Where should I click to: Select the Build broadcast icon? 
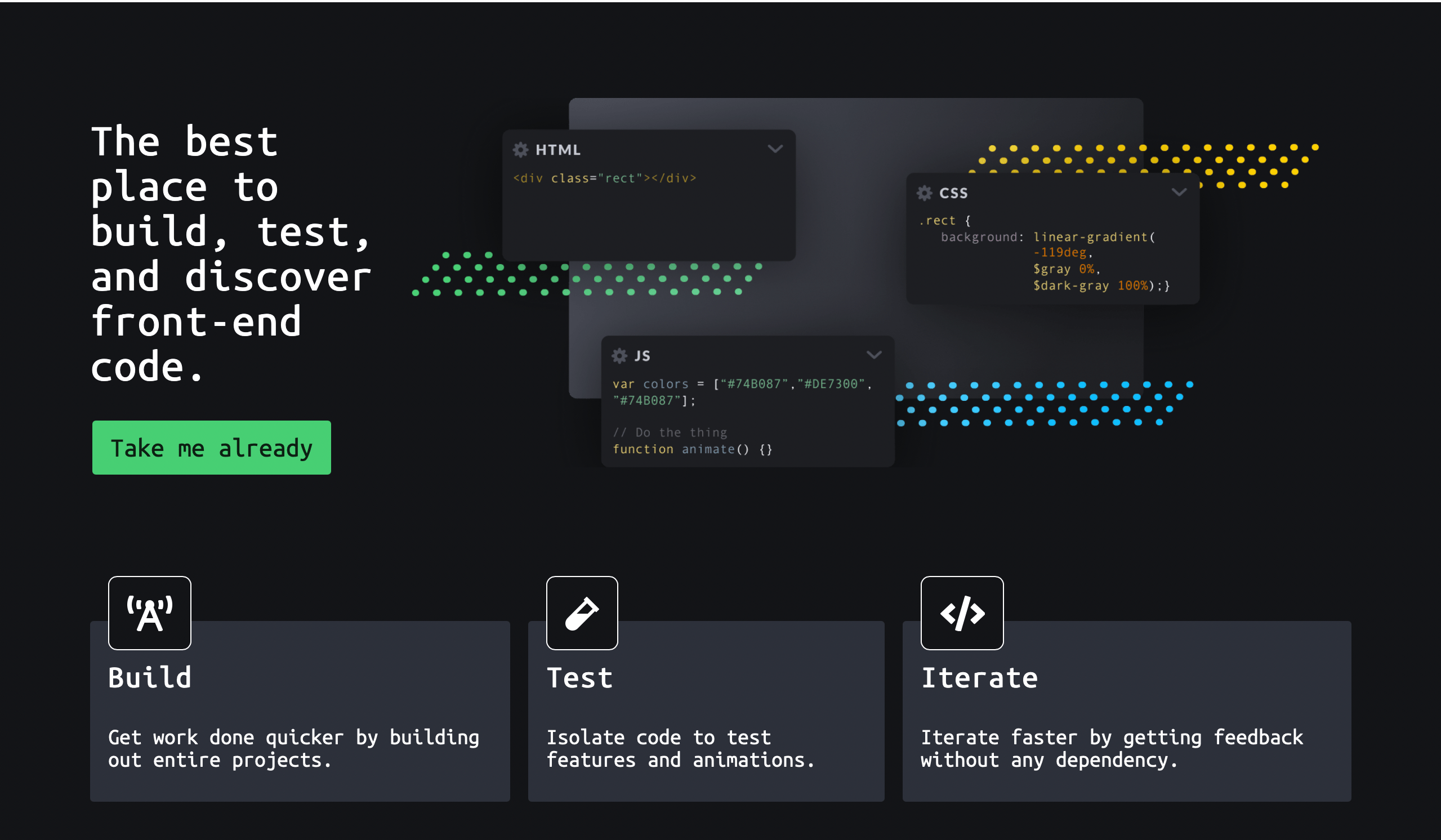(149, 613)
